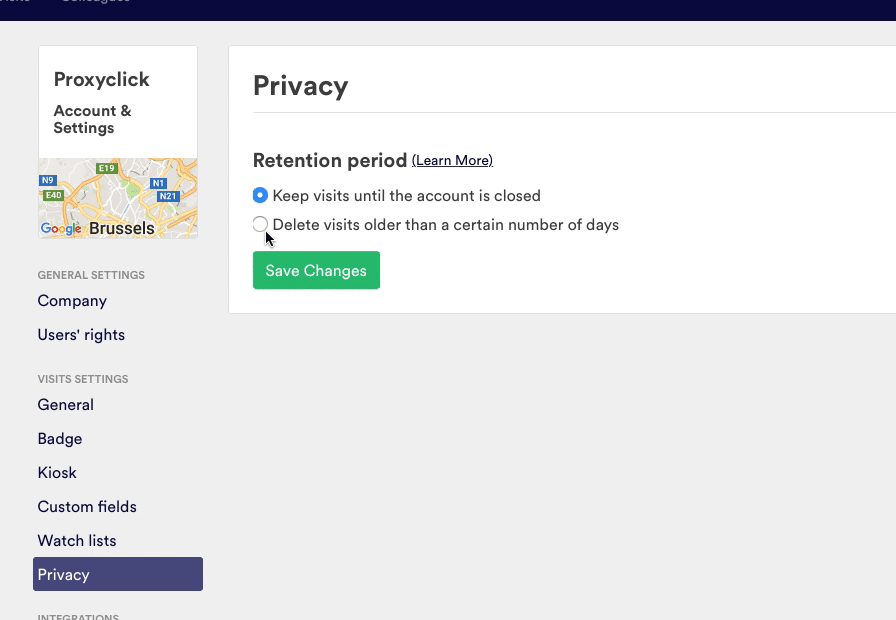Select the highlighted Privacy sidebar item

click(117, 575)
